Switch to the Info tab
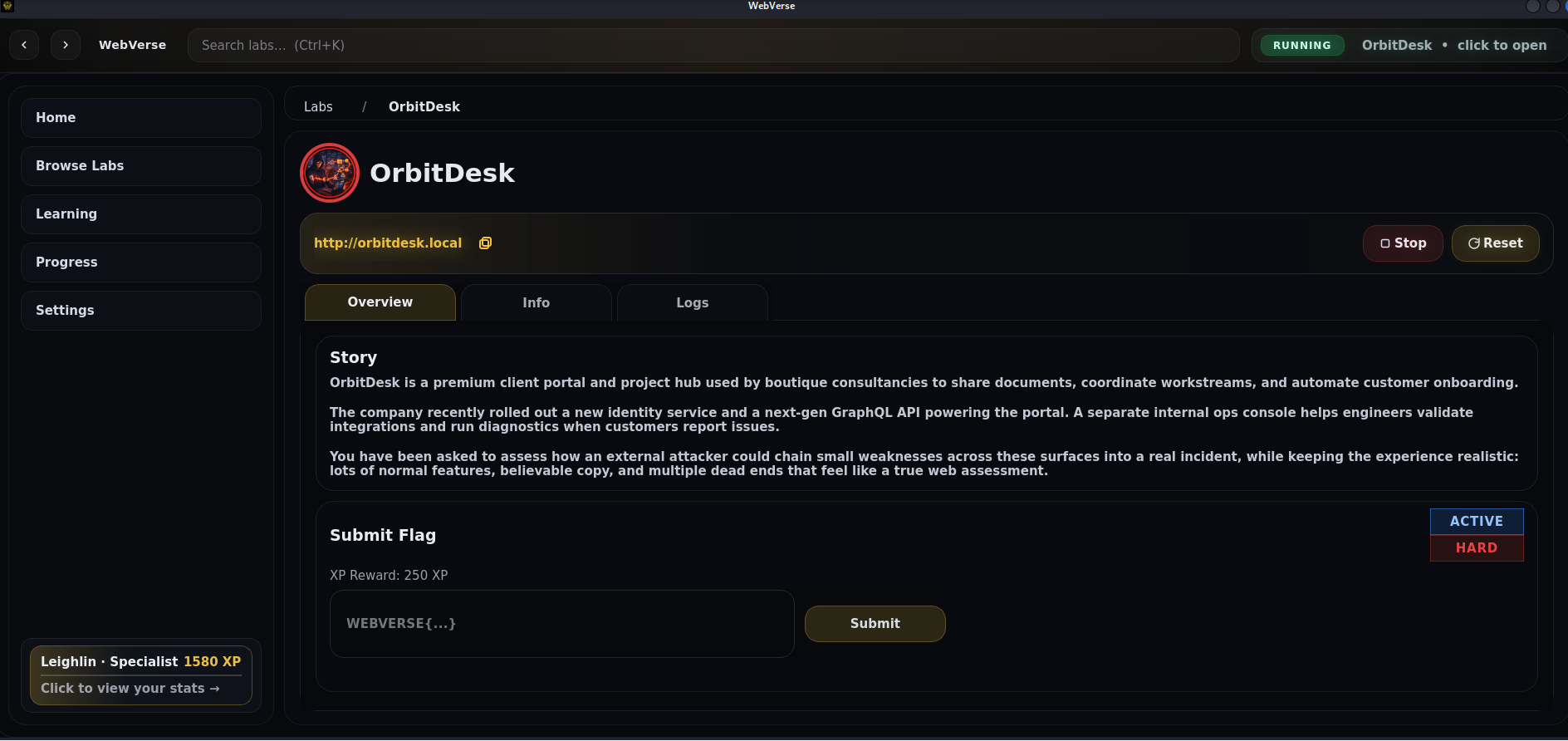Screen dimensions: 1568x741 [536, 303]
